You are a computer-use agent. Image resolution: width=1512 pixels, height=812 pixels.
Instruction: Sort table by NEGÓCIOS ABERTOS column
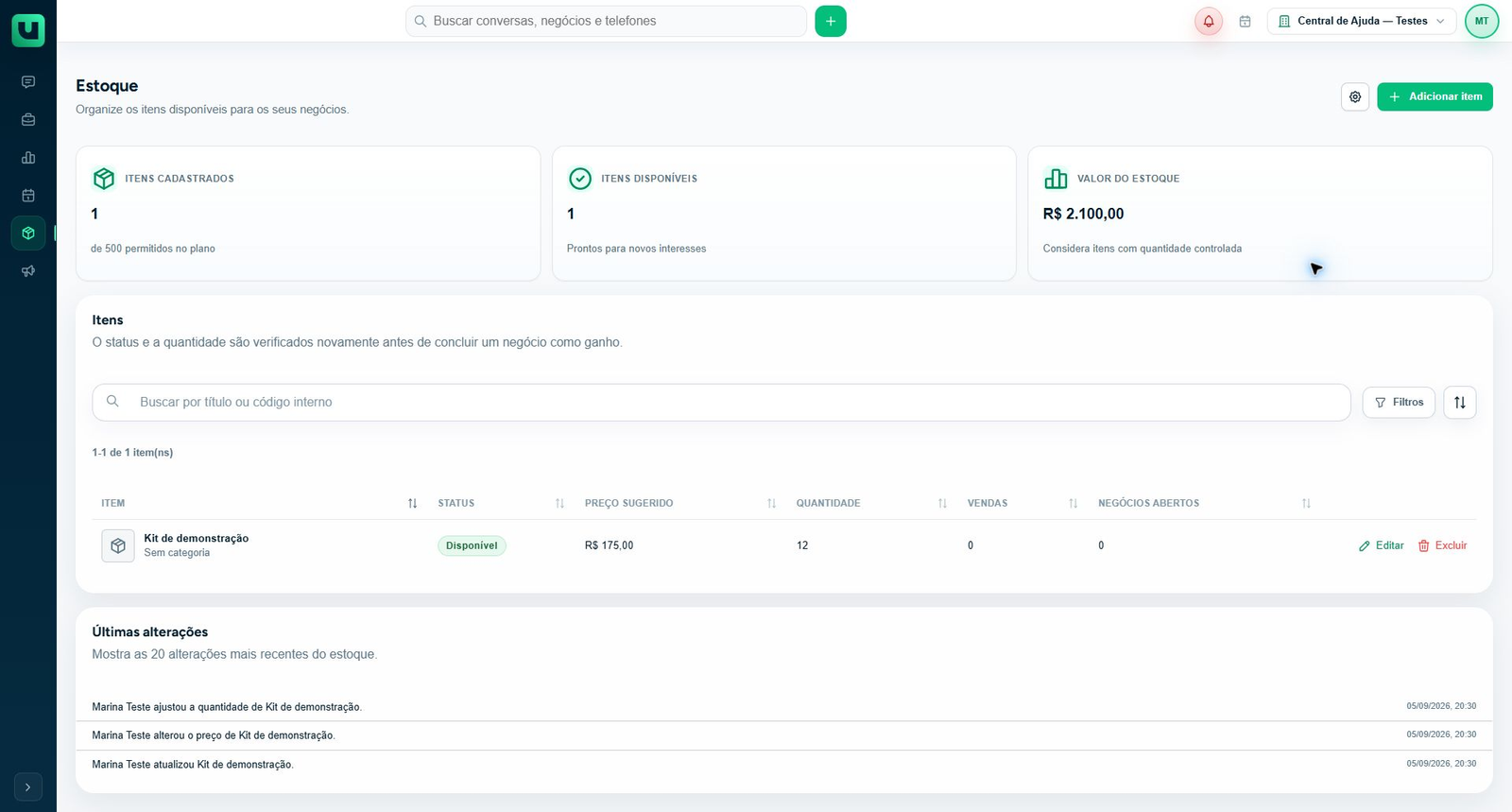1306,504
